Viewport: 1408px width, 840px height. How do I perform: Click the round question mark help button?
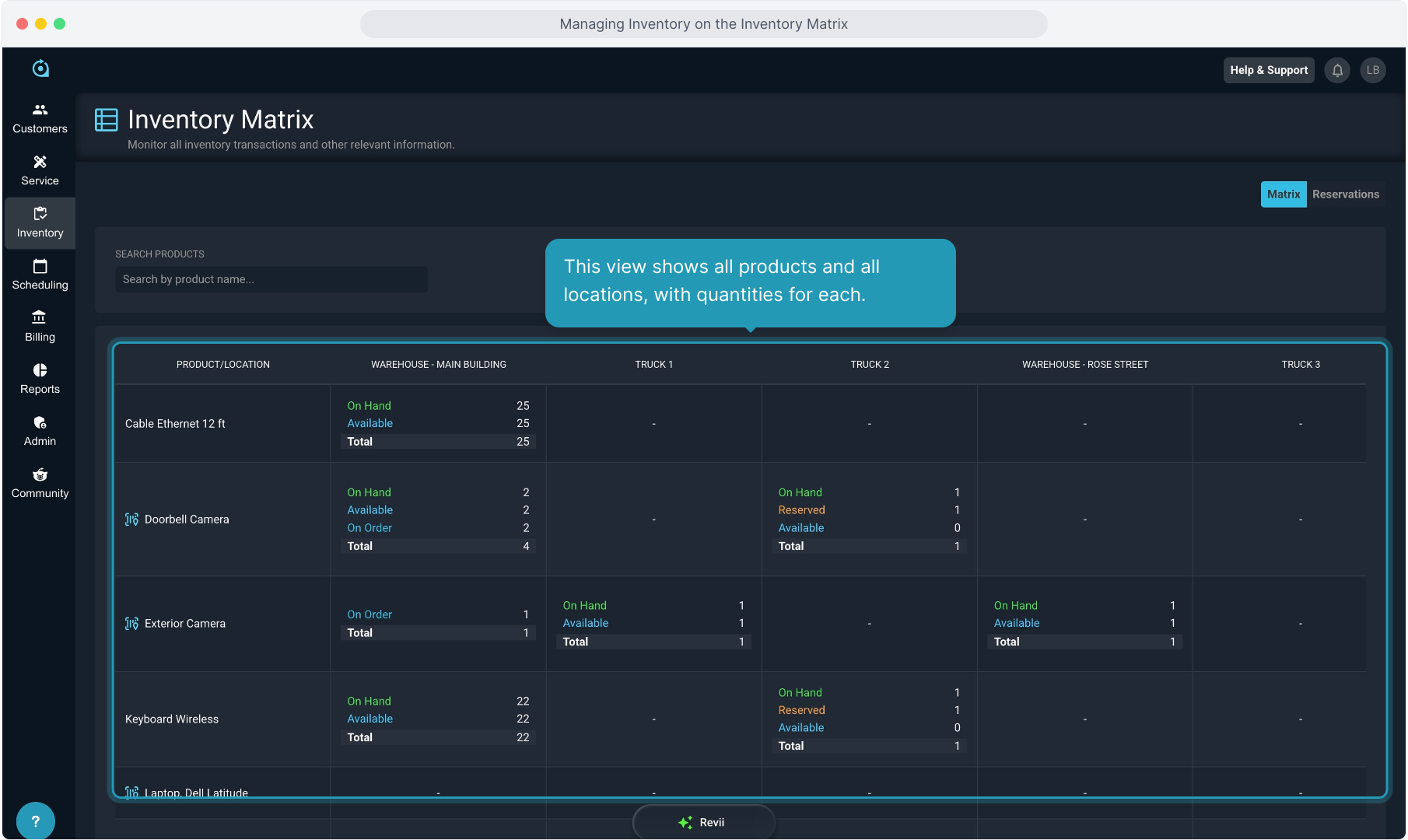click(35, 821)
